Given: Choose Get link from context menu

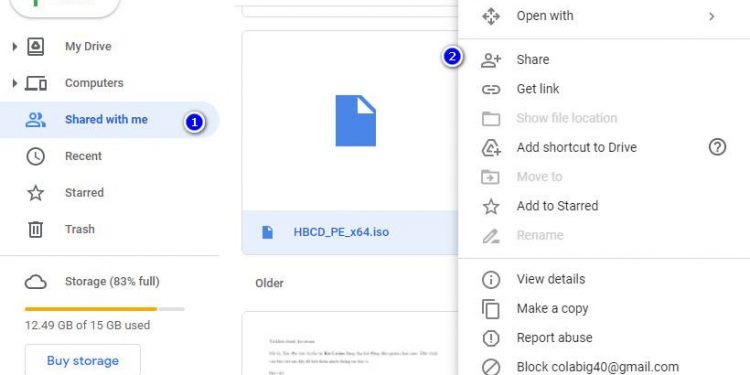Looking at the screenshot, I should point(538,89).
